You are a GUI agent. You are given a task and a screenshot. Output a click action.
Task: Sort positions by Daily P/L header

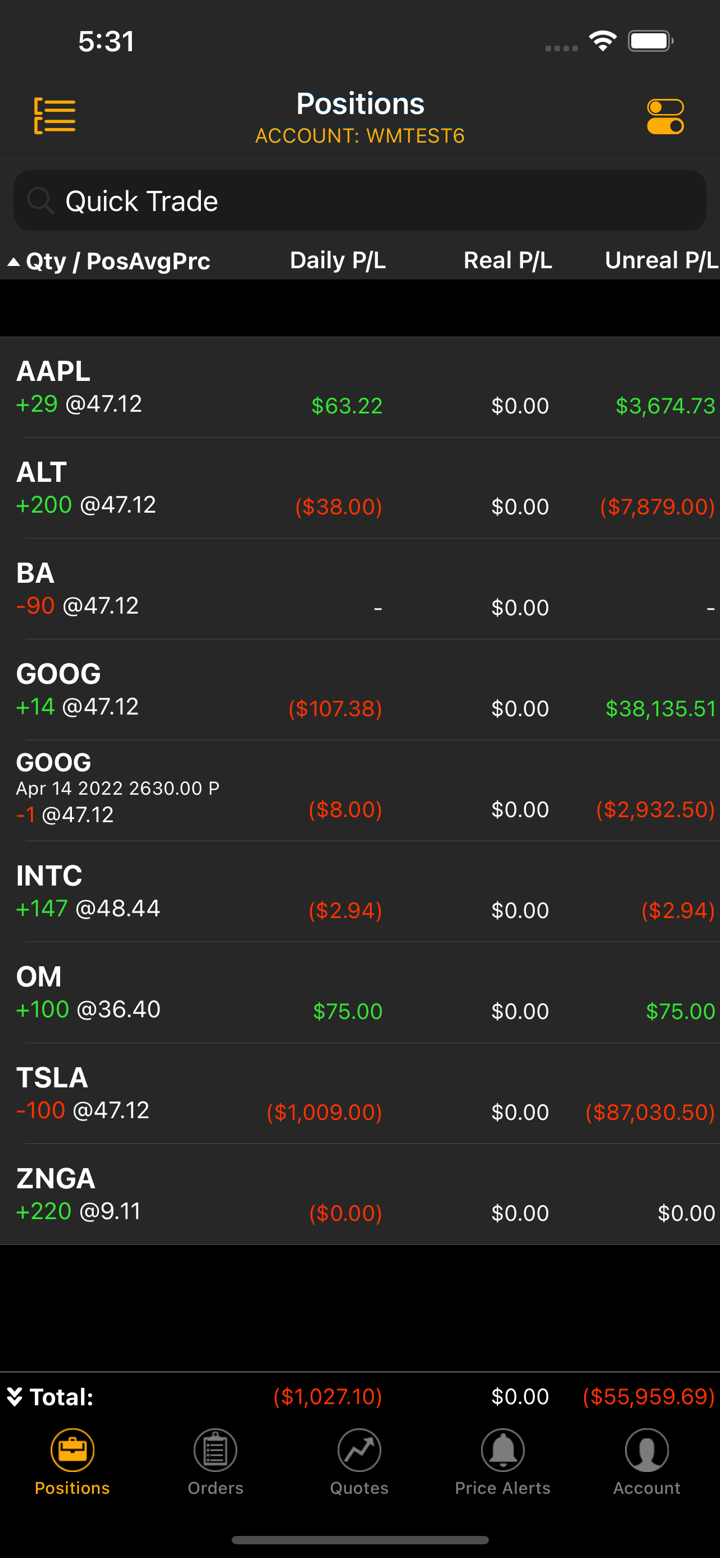click(x=337, y=261)
